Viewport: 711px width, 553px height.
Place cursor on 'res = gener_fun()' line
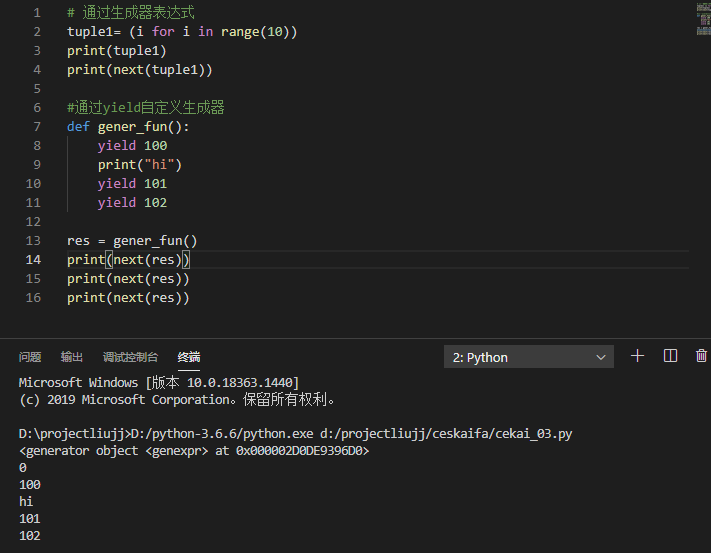[x=132, y=241]
